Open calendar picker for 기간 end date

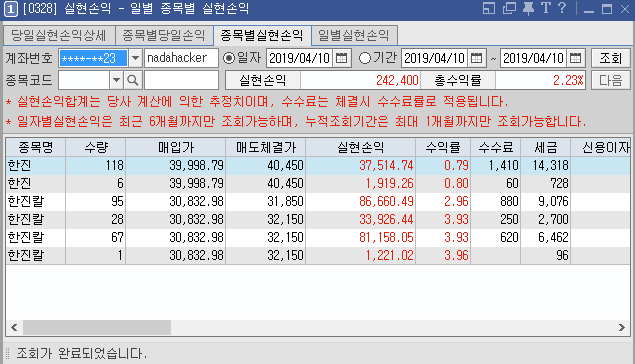click(575, 58)
